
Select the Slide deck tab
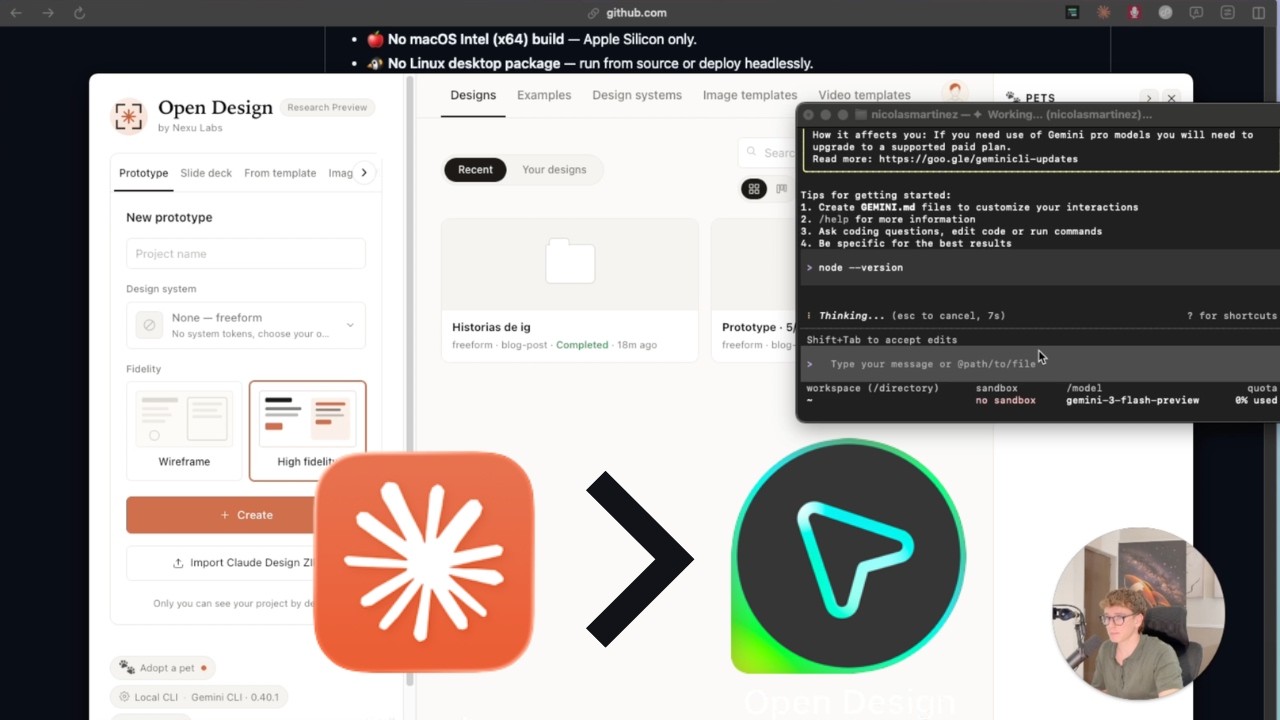pos(206,173)
